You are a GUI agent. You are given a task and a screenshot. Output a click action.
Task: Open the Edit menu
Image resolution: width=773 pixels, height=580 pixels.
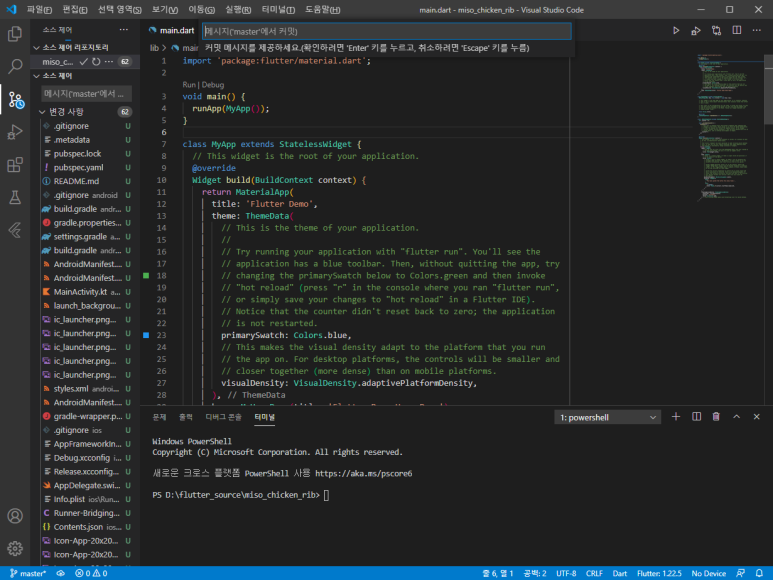tap(75, 10)
